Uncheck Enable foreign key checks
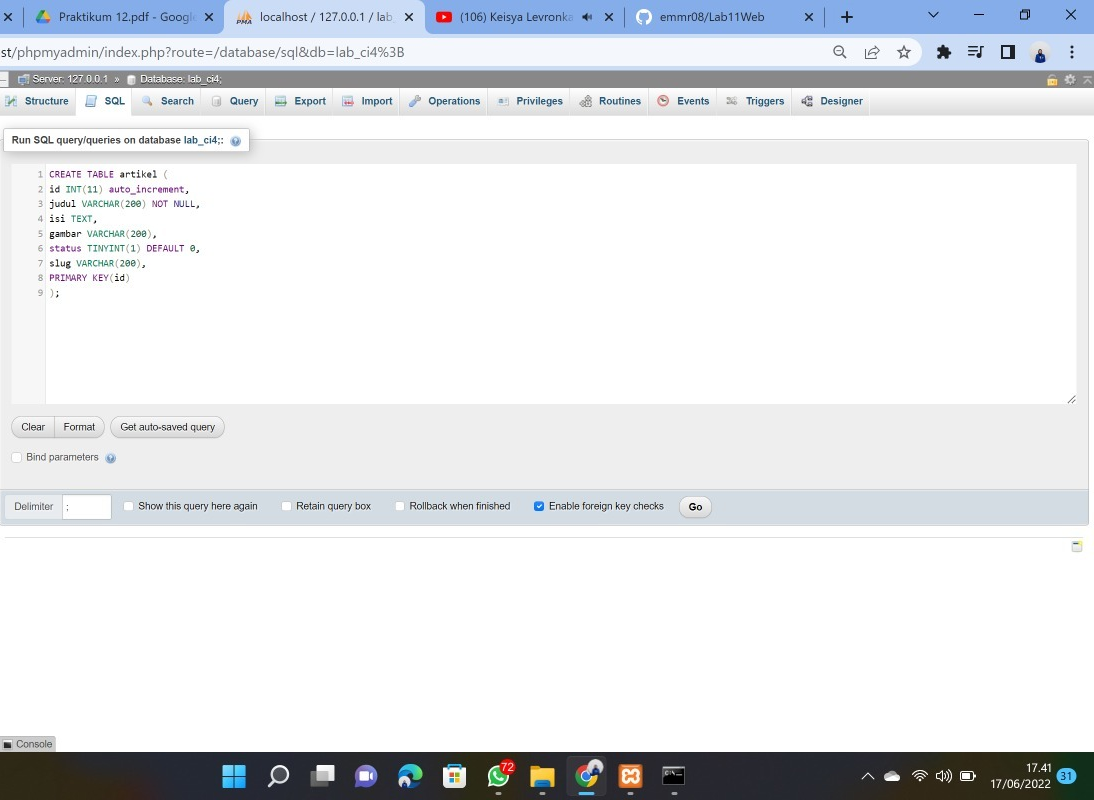The height and width of the screenshot is (800, 1094). pyautogui.click(x=539, y=506)
